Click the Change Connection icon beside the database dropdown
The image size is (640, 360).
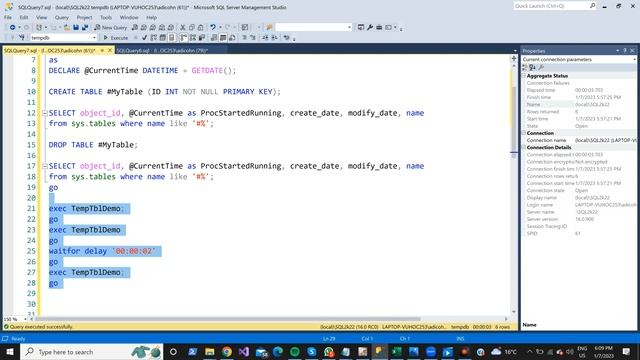coord(21,38)
